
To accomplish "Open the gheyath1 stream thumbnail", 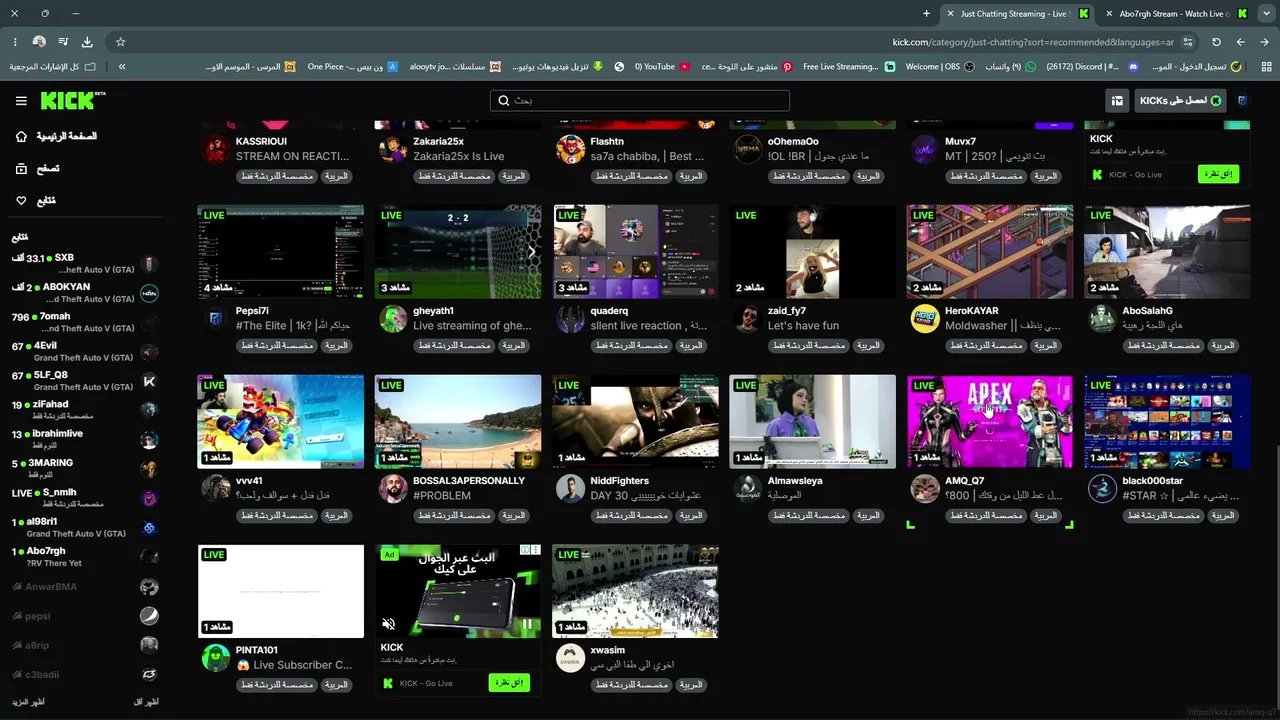I will tap(458, 252).
